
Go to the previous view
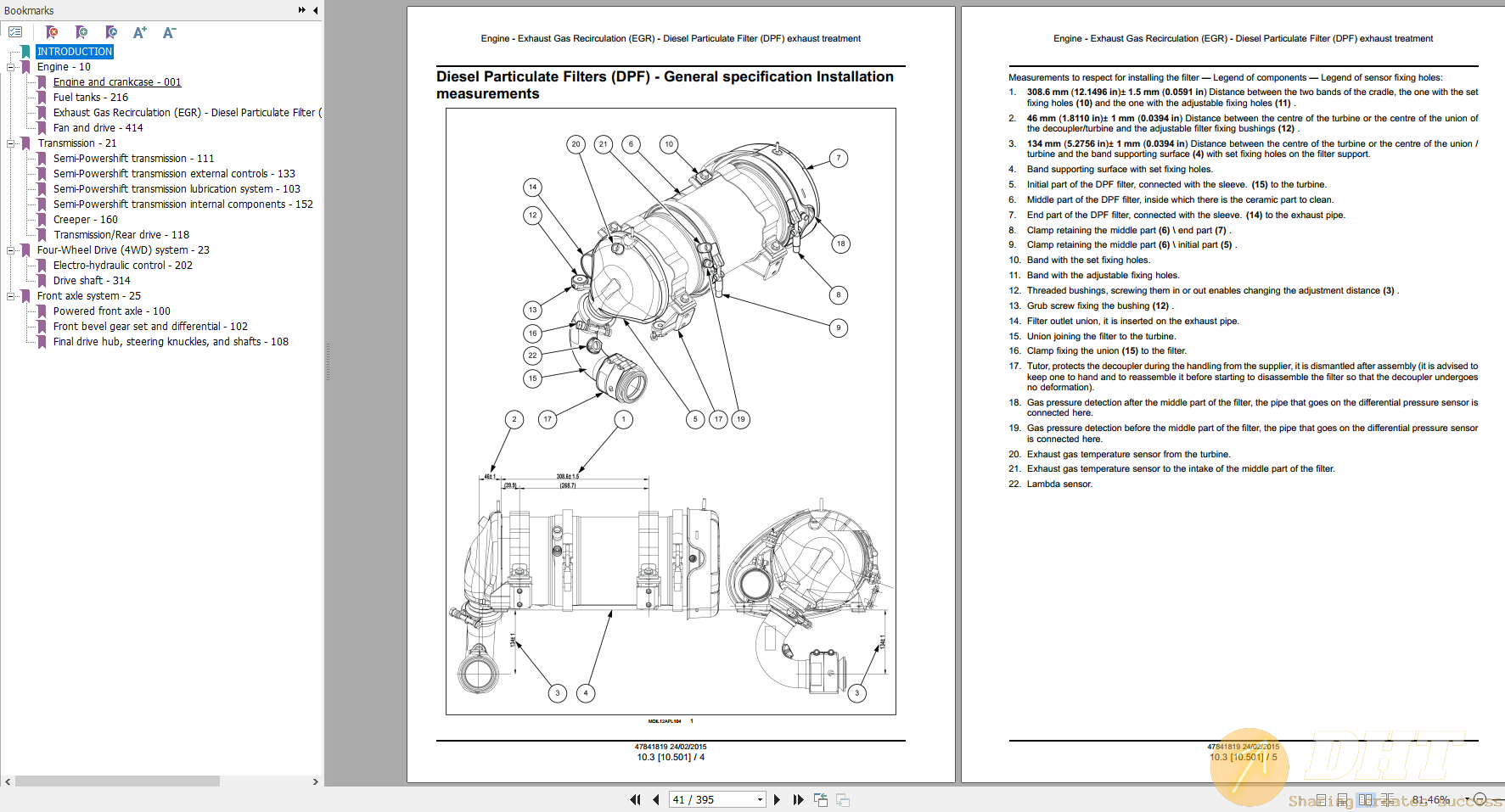820,798
